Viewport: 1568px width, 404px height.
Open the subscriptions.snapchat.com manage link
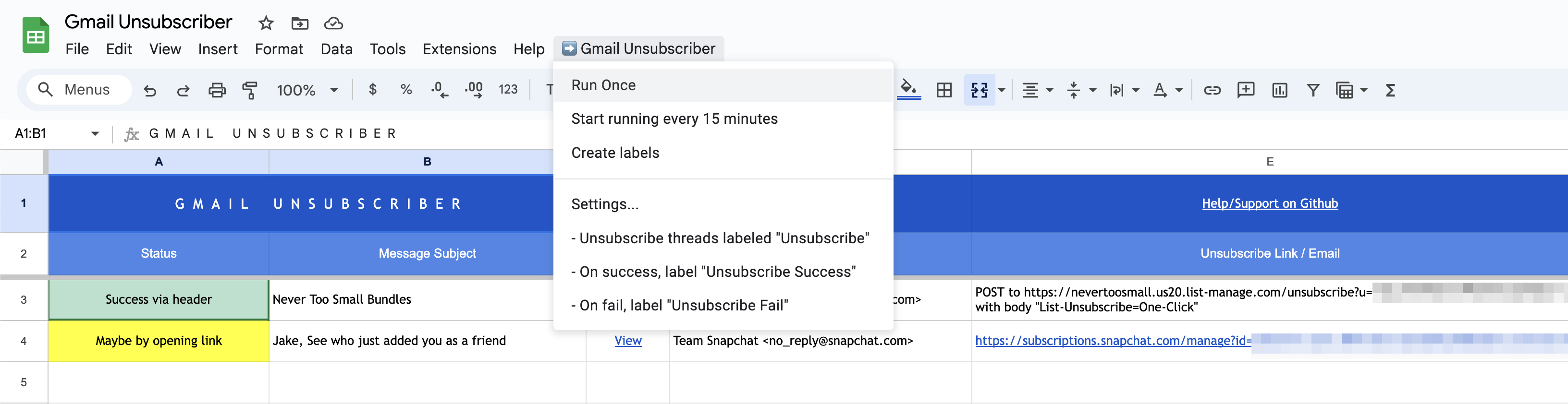(1113, 341)
